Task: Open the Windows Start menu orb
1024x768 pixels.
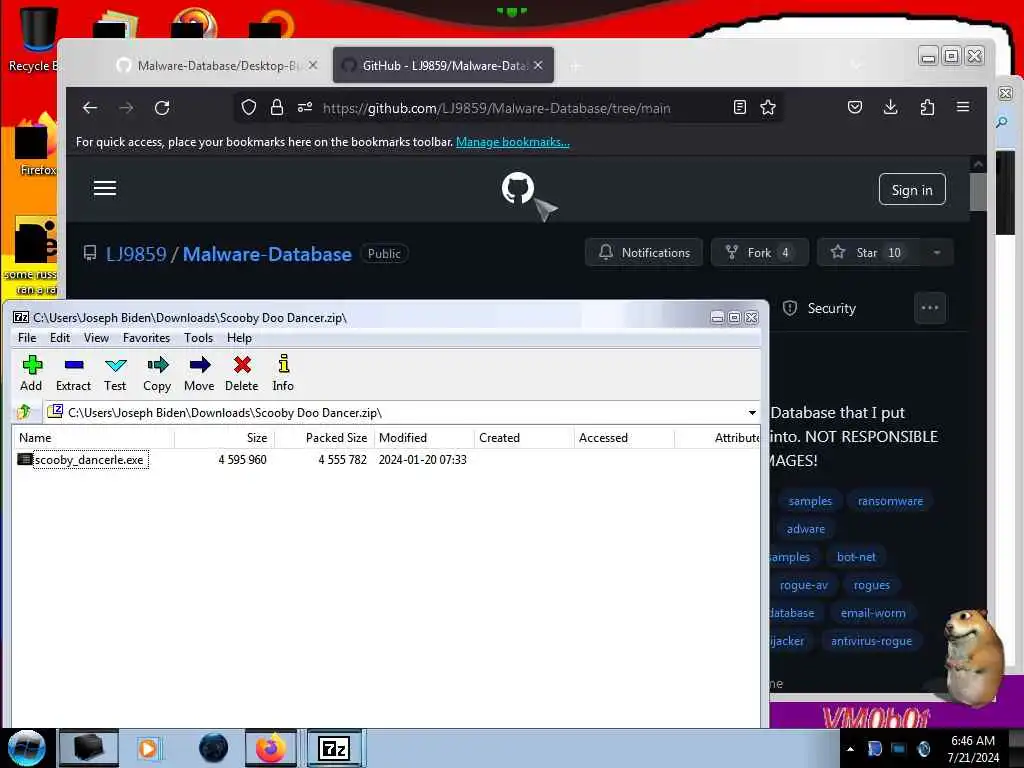Action: pos(26,748)
